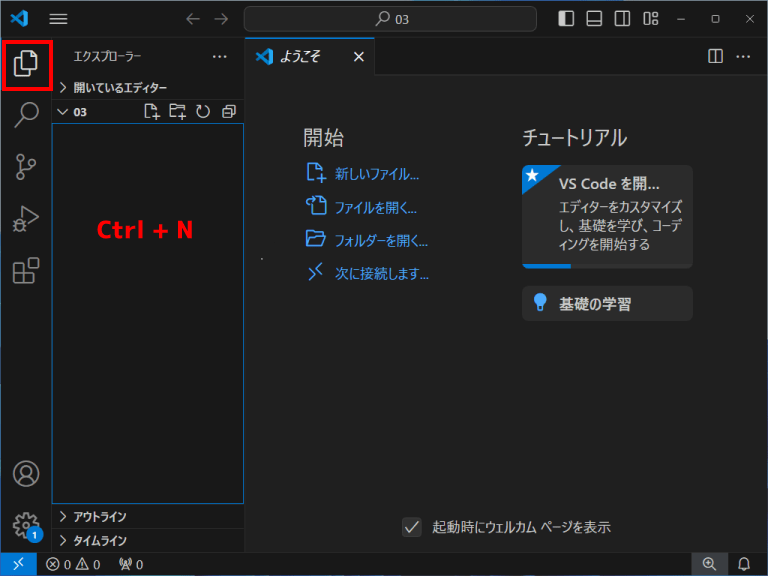Click the zoom icon in status bar

709,564
